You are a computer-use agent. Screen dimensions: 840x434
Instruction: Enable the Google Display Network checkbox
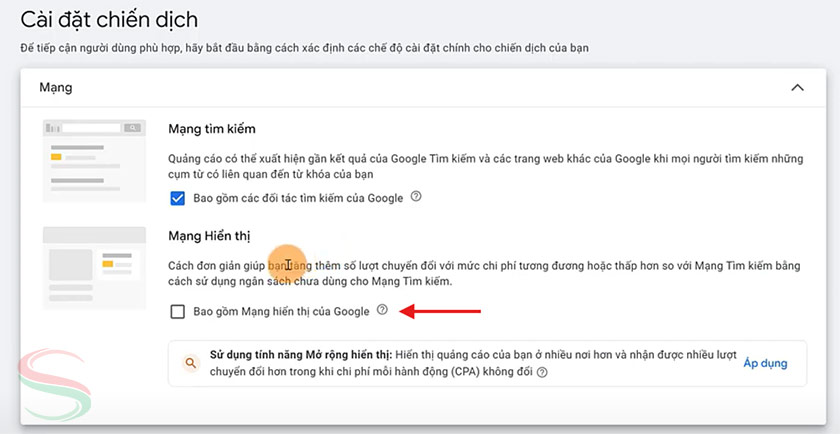(x=178, y=312)
